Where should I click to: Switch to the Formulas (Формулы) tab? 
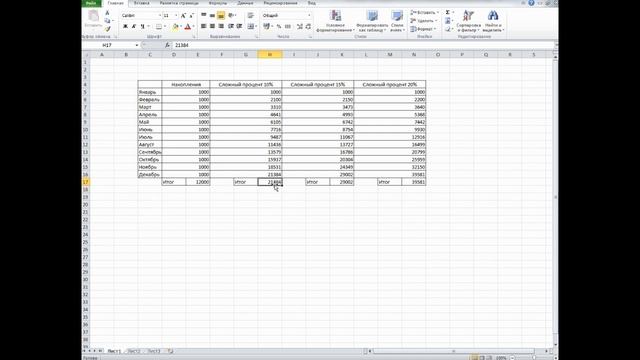pyautogui.click(x=218, y=3)
